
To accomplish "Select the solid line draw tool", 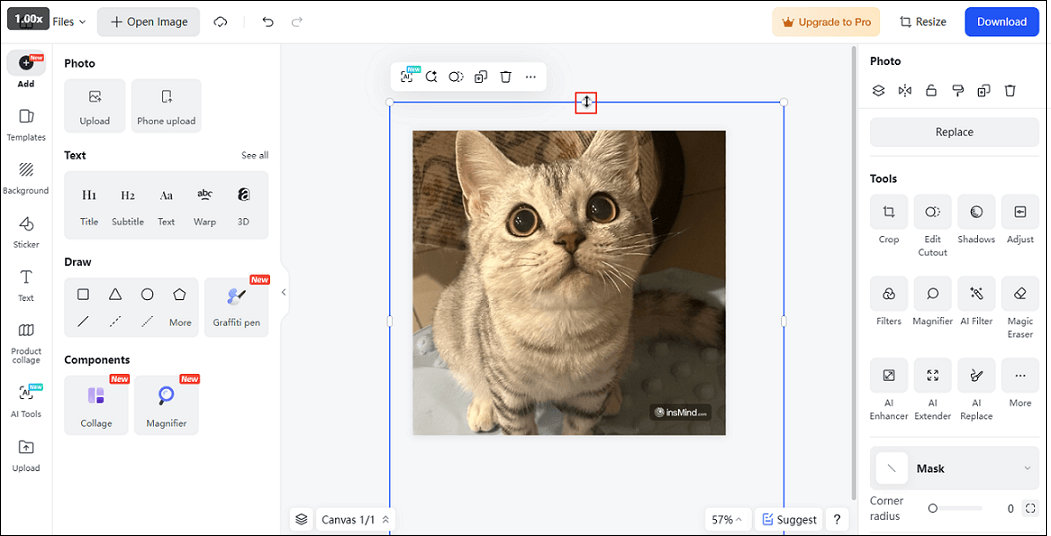I will coord(83,322).
